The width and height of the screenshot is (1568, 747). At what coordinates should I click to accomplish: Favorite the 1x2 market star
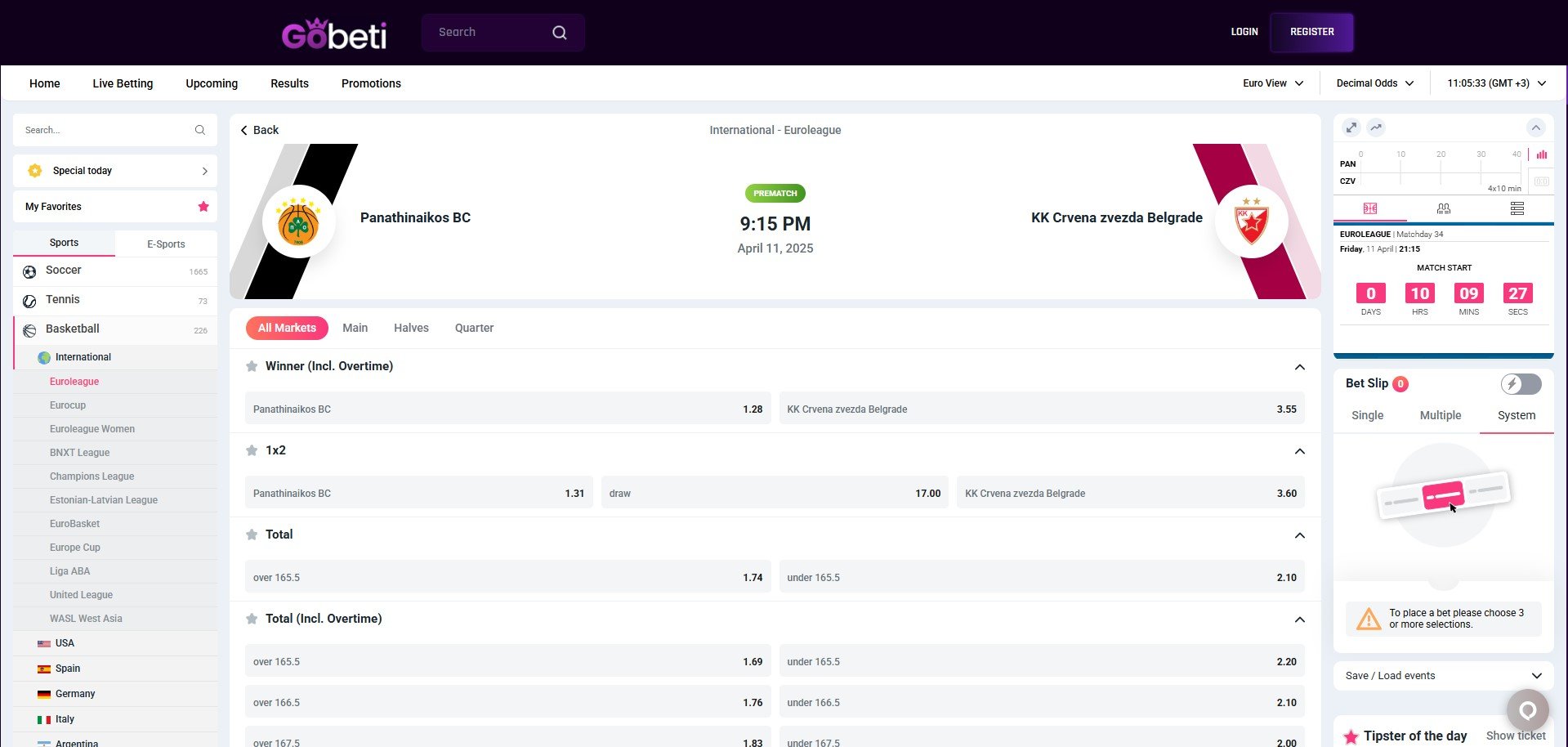pyautogui.click(x=252, y=450)
